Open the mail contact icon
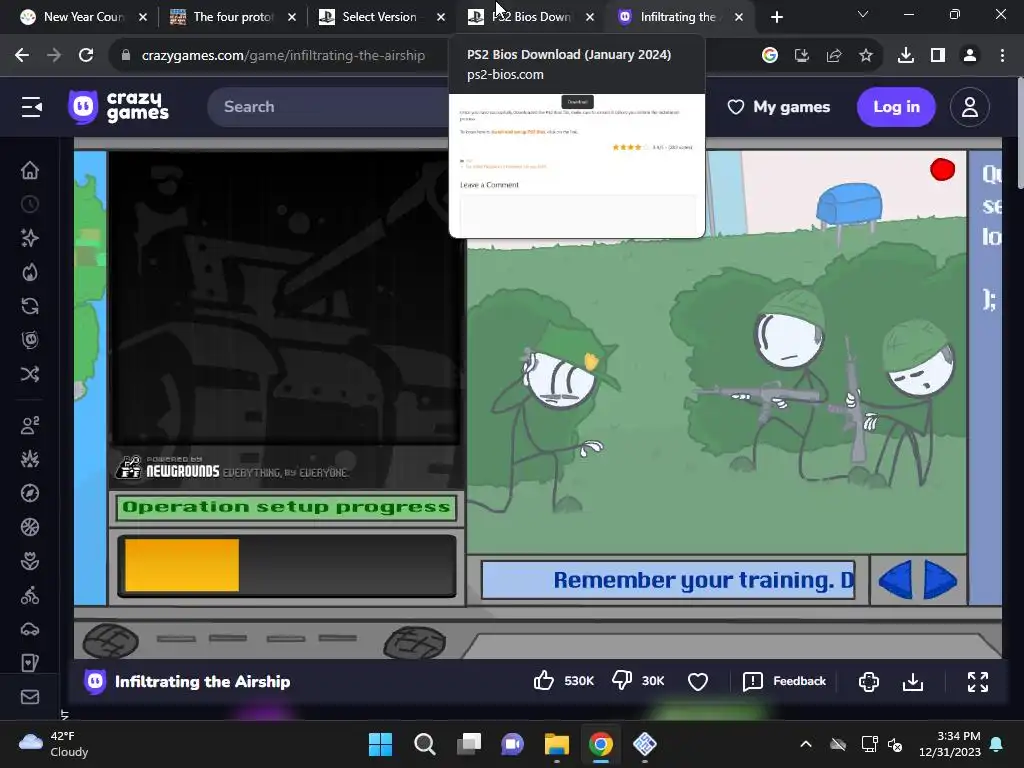This screenshot has height=768, width=1024. pyautogui.click(x=29, y=697)
